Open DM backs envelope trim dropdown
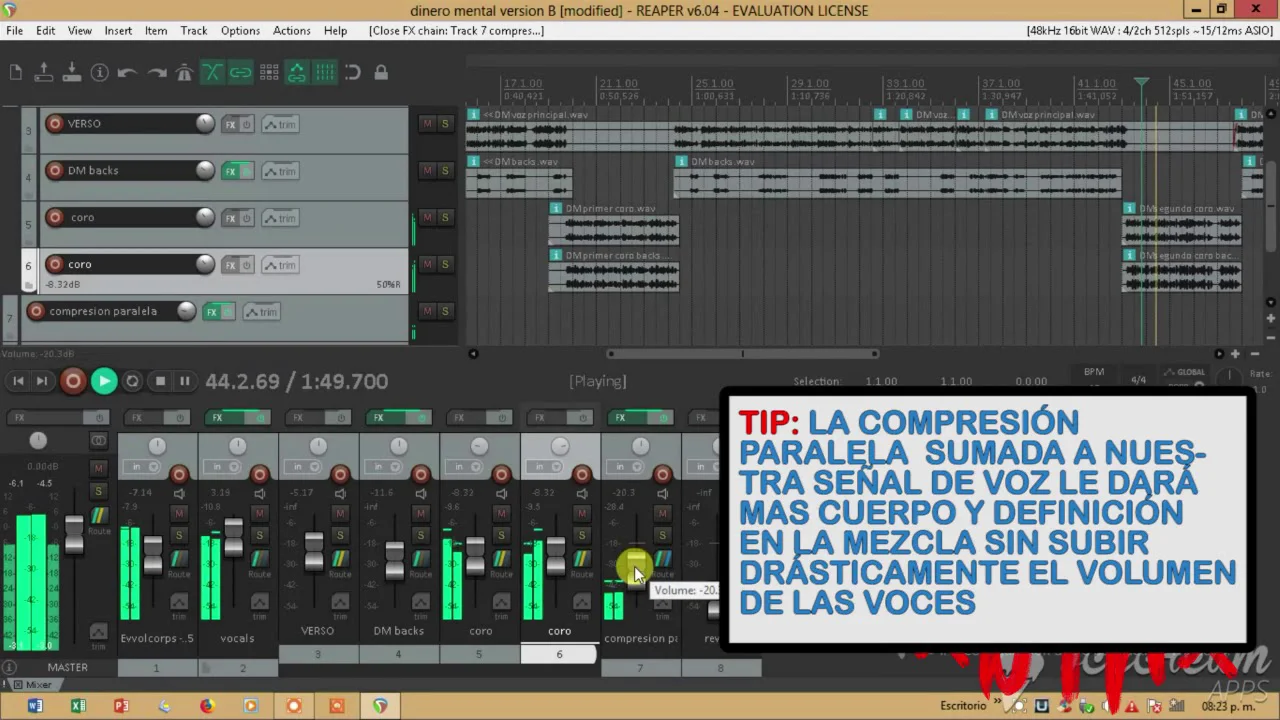 tap(280, 171)
